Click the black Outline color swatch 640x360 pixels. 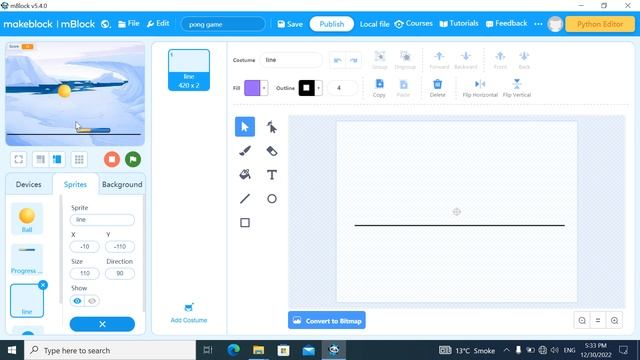(307, 88)
